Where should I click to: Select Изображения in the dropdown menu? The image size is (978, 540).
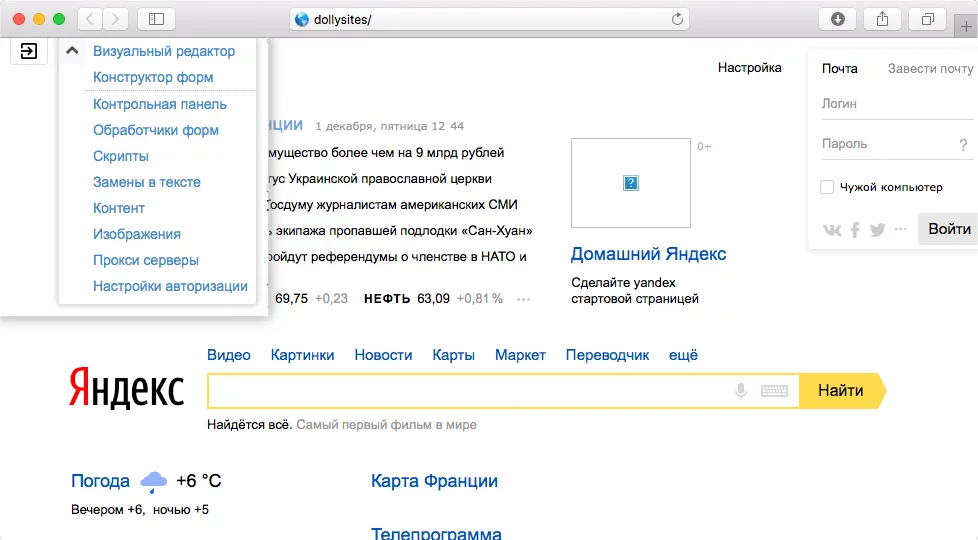pos(137,234)
